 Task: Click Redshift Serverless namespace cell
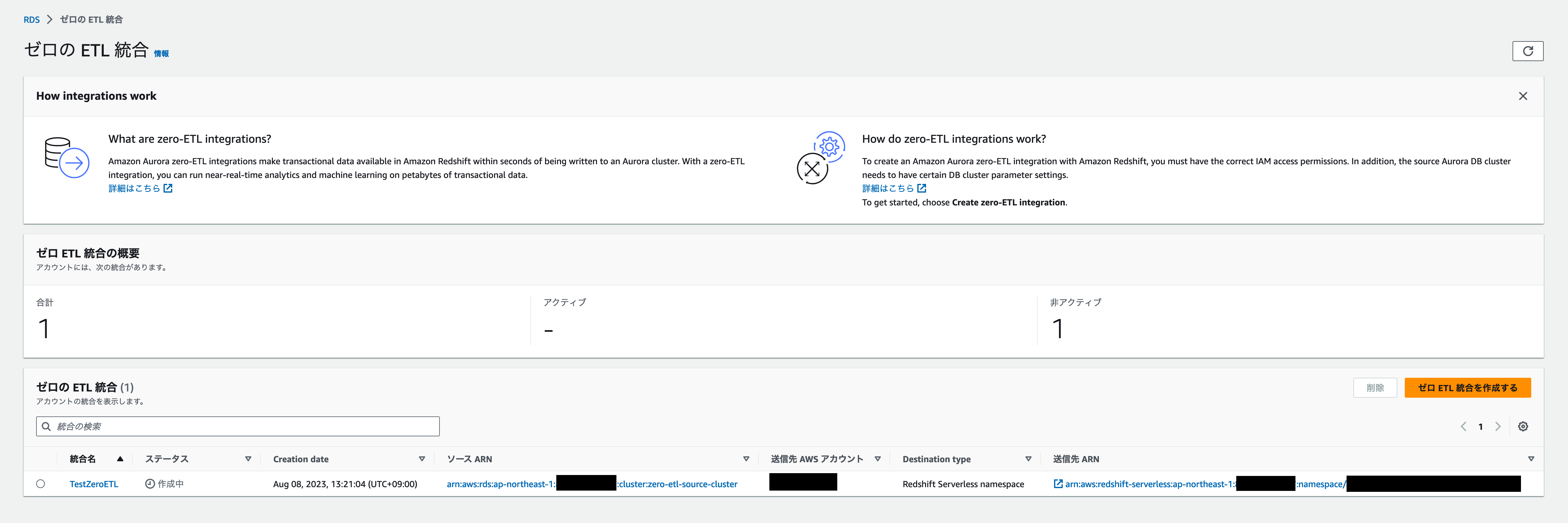tap(963, 484)
